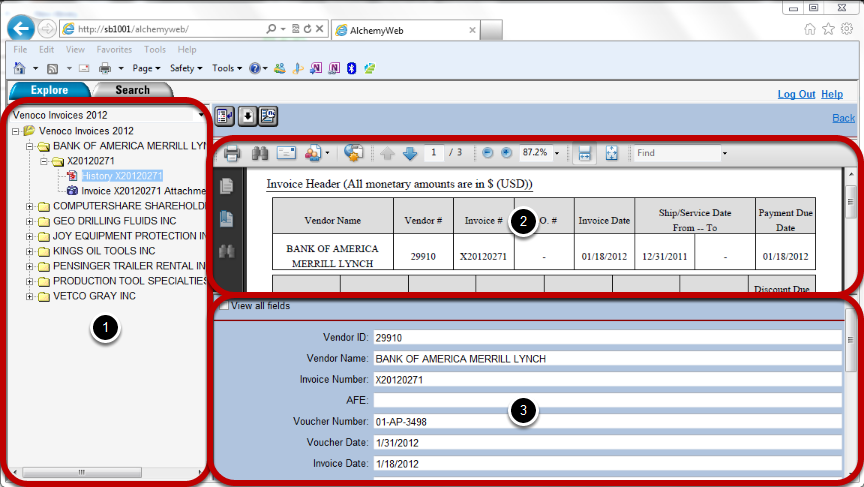Collapse the X20120271 folder node
864x487 pixels.
[x=44, y=161]
